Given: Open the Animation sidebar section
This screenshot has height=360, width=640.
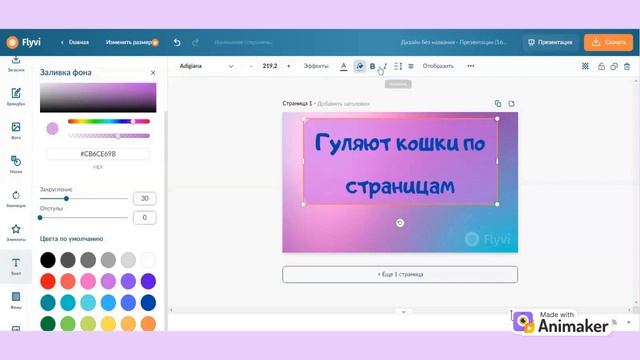Looking at the screenshot, I should tap(16, 198).
